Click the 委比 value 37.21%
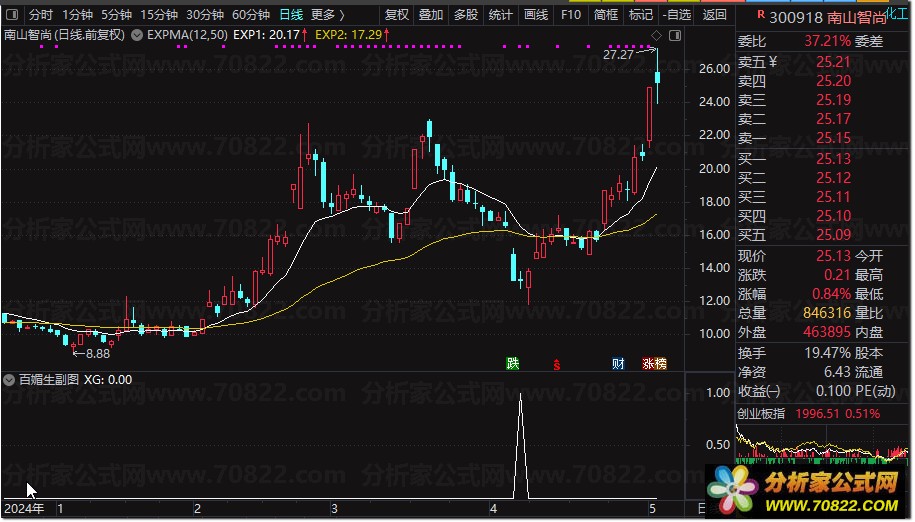The width and height of the screenshot is (915, 522). 827,41
